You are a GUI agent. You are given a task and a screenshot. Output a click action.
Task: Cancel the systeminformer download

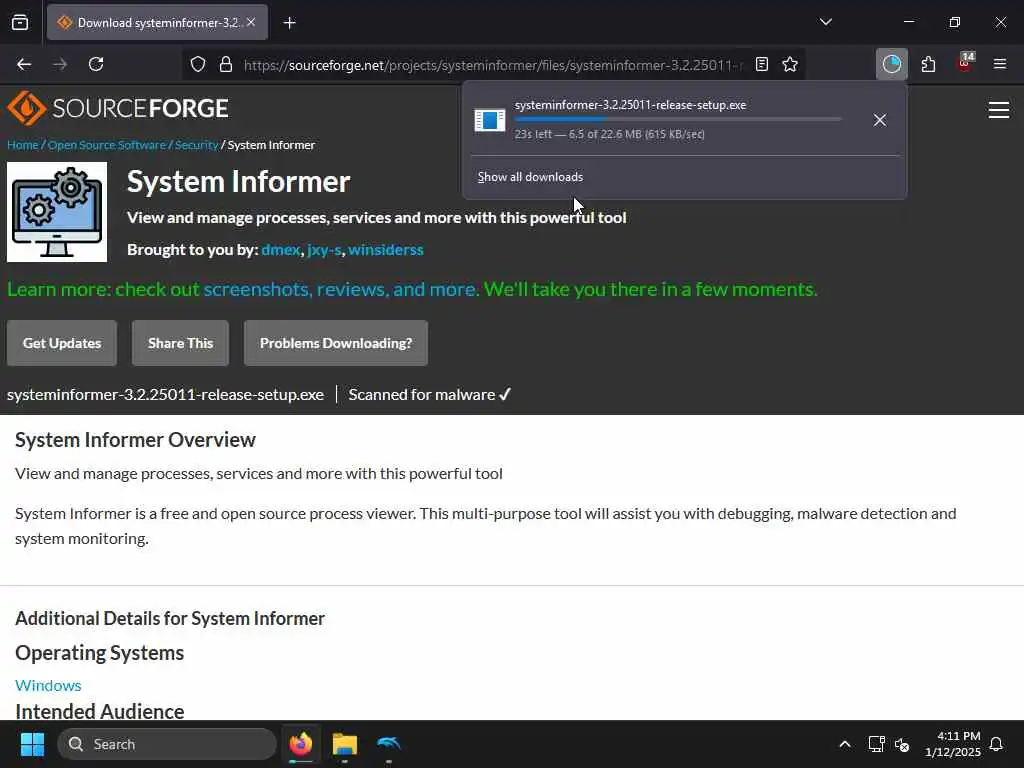pyautogui.click(x=880, y=120)
